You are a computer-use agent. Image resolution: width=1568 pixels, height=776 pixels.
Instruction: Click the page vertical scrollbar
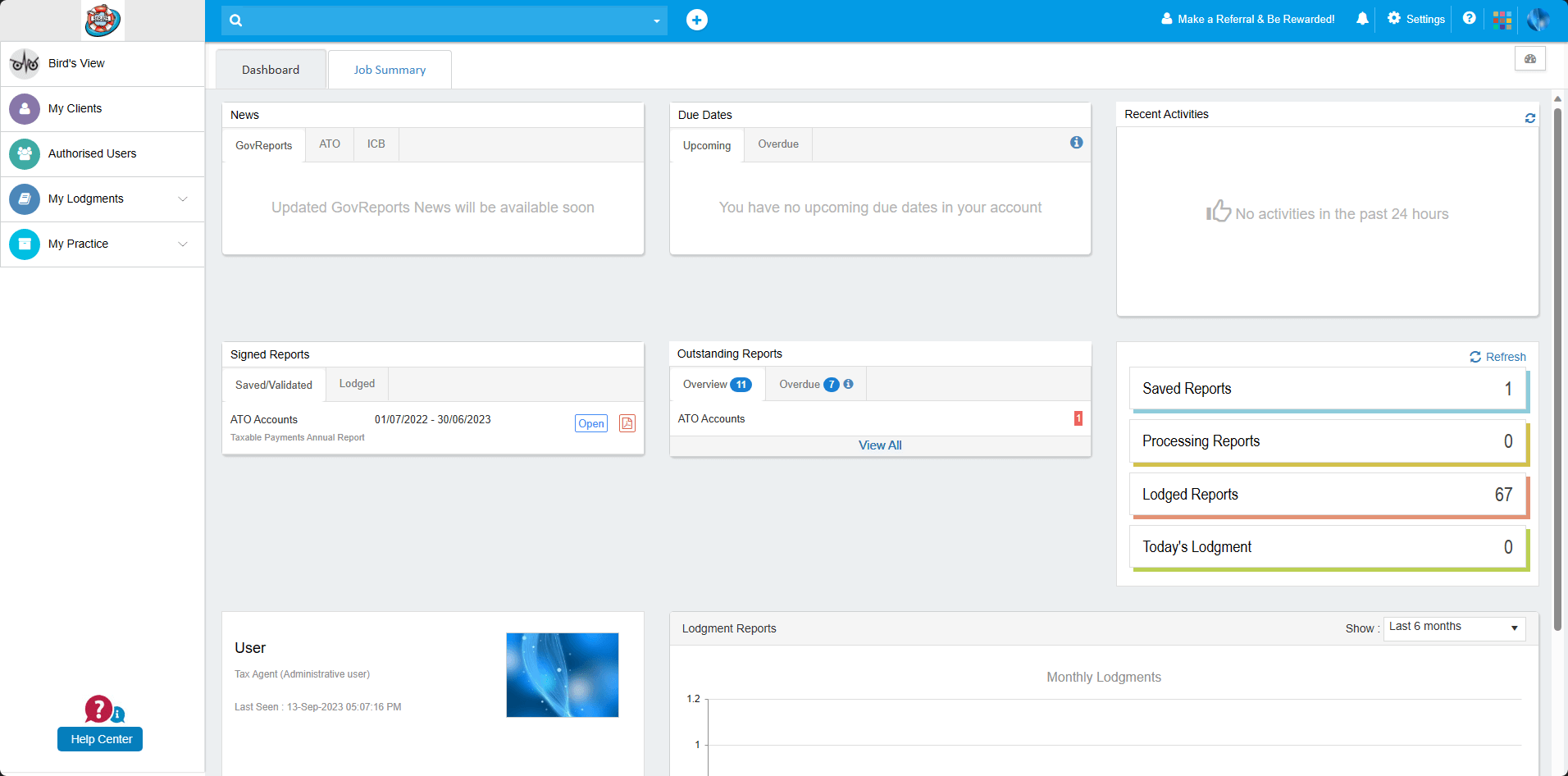coord(1558,369)
